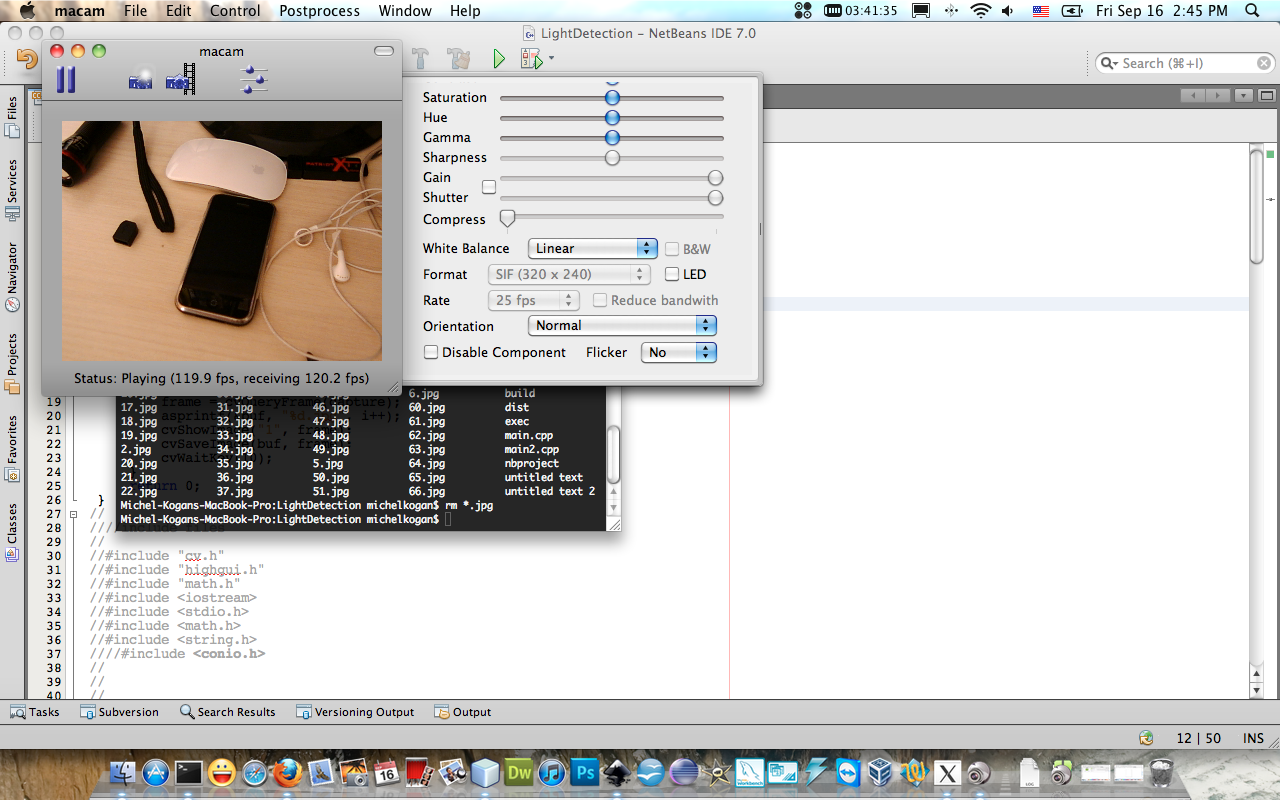Open the Edit menu

178,11
